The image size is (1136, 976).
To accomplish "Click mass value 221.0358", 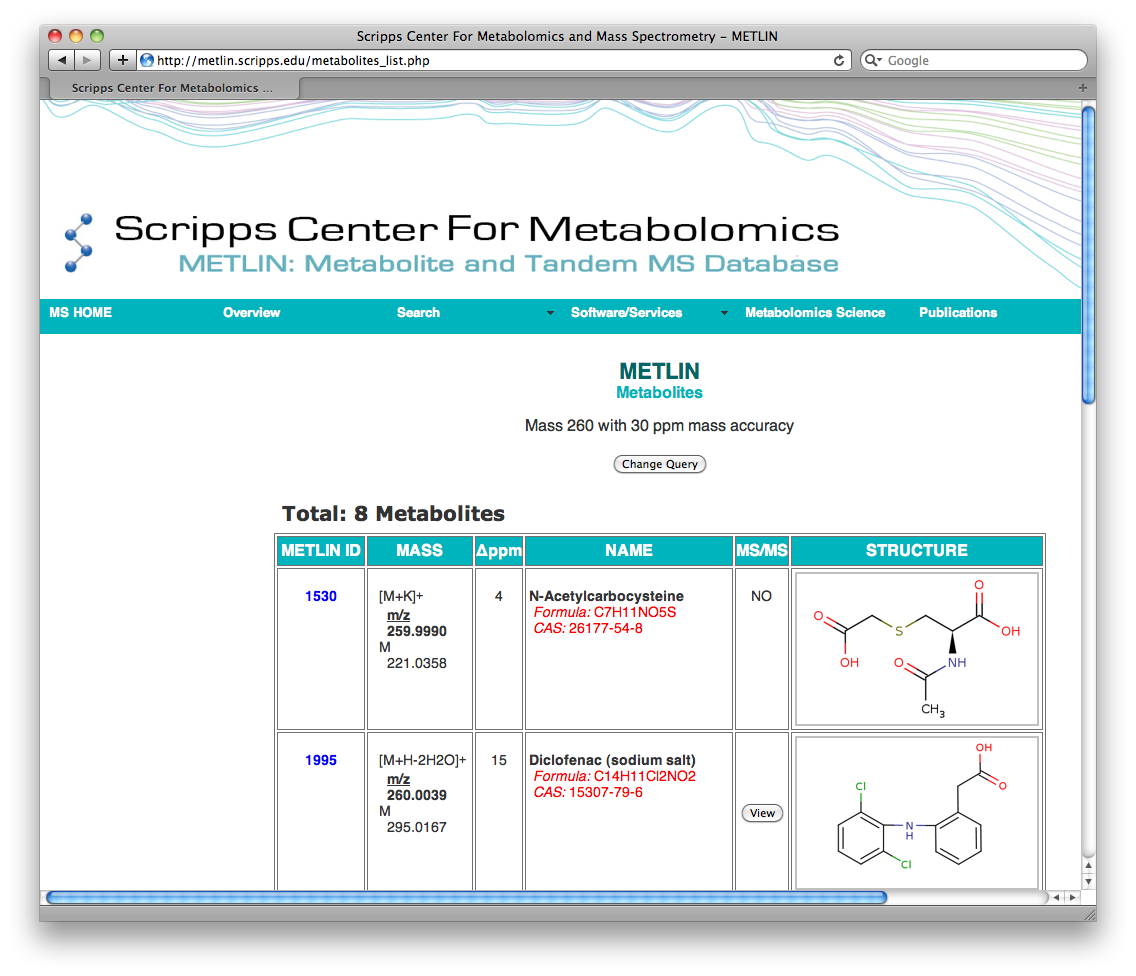I will pyautogui.click(x=417, y=663).
